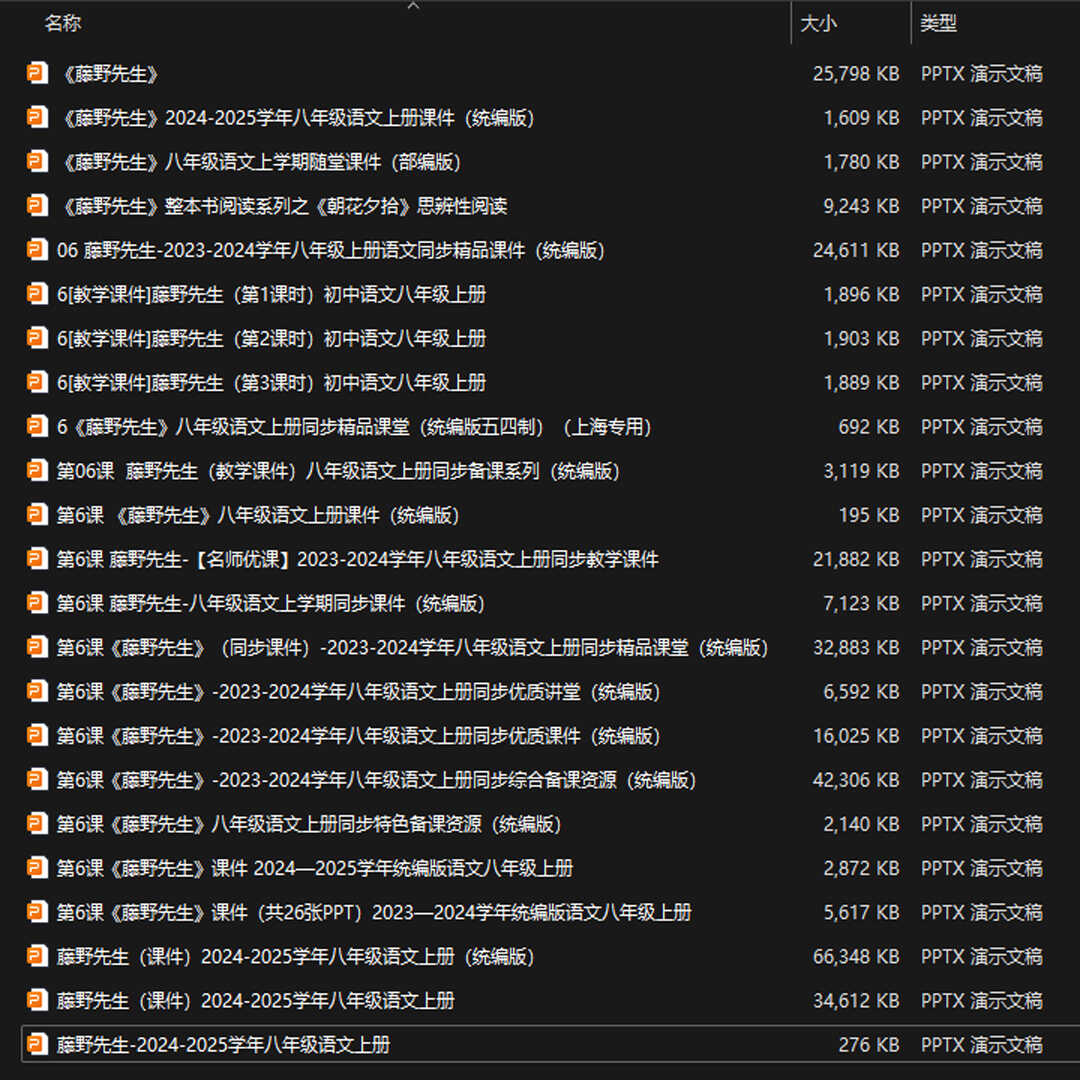Viewport: 1080px width, 1080px height.
Task: Select 第06课 藤野先生（教学课件）同步备课系列 file name
Action: point(340,470)
